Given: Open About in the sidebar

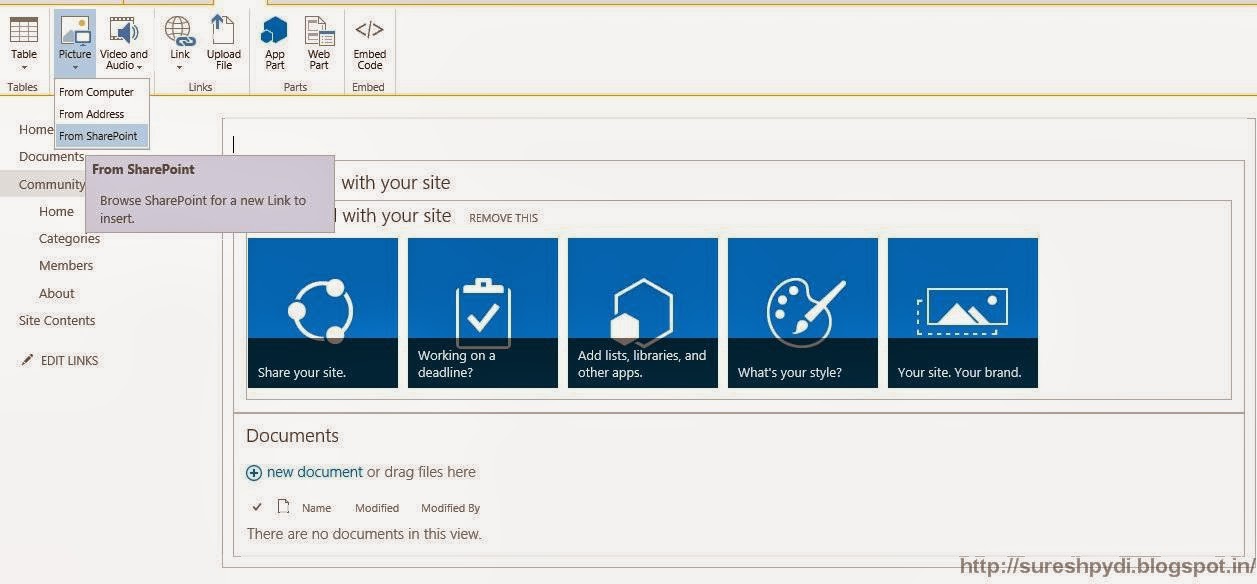Looking at the screenshot, I should [x=57, y=293].
